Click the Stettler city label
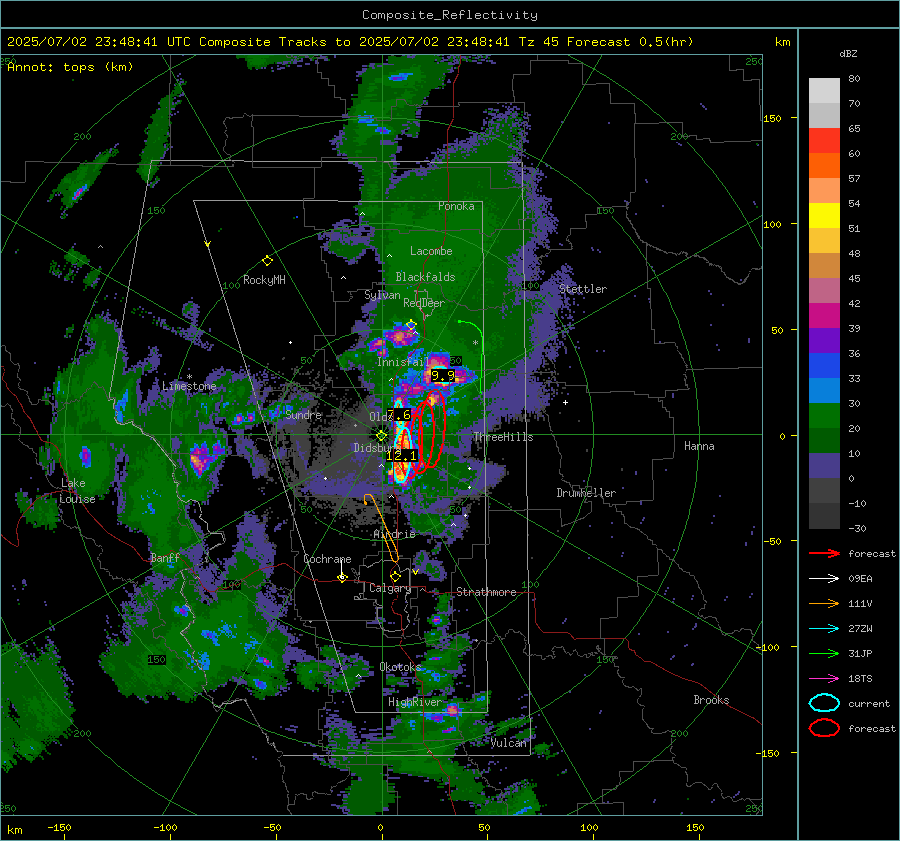The width and height of the screenshot is (900, 841). pos(583,289)
